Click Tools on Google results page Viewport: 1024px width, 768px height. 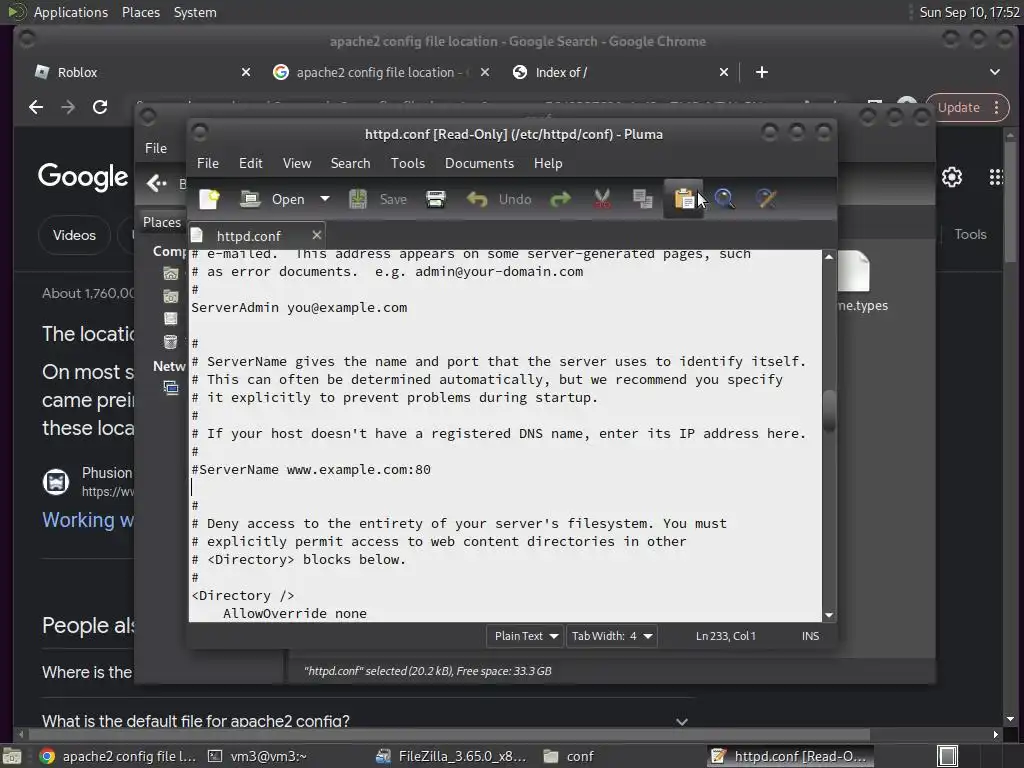click(970, 234)
